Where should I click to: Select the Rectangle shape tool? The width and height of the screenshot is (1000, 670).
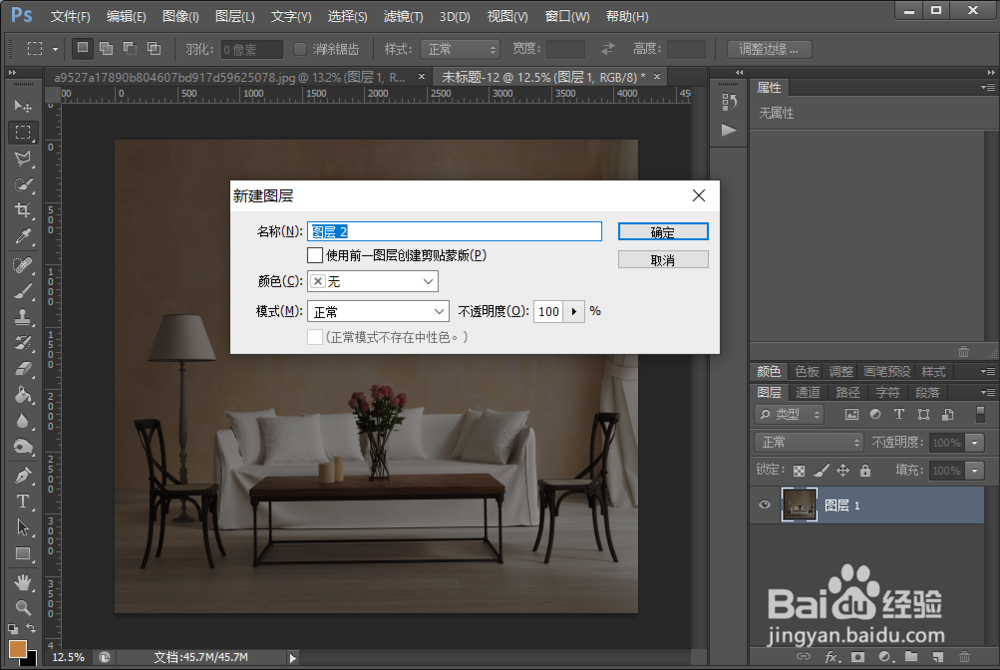(23, 554)
